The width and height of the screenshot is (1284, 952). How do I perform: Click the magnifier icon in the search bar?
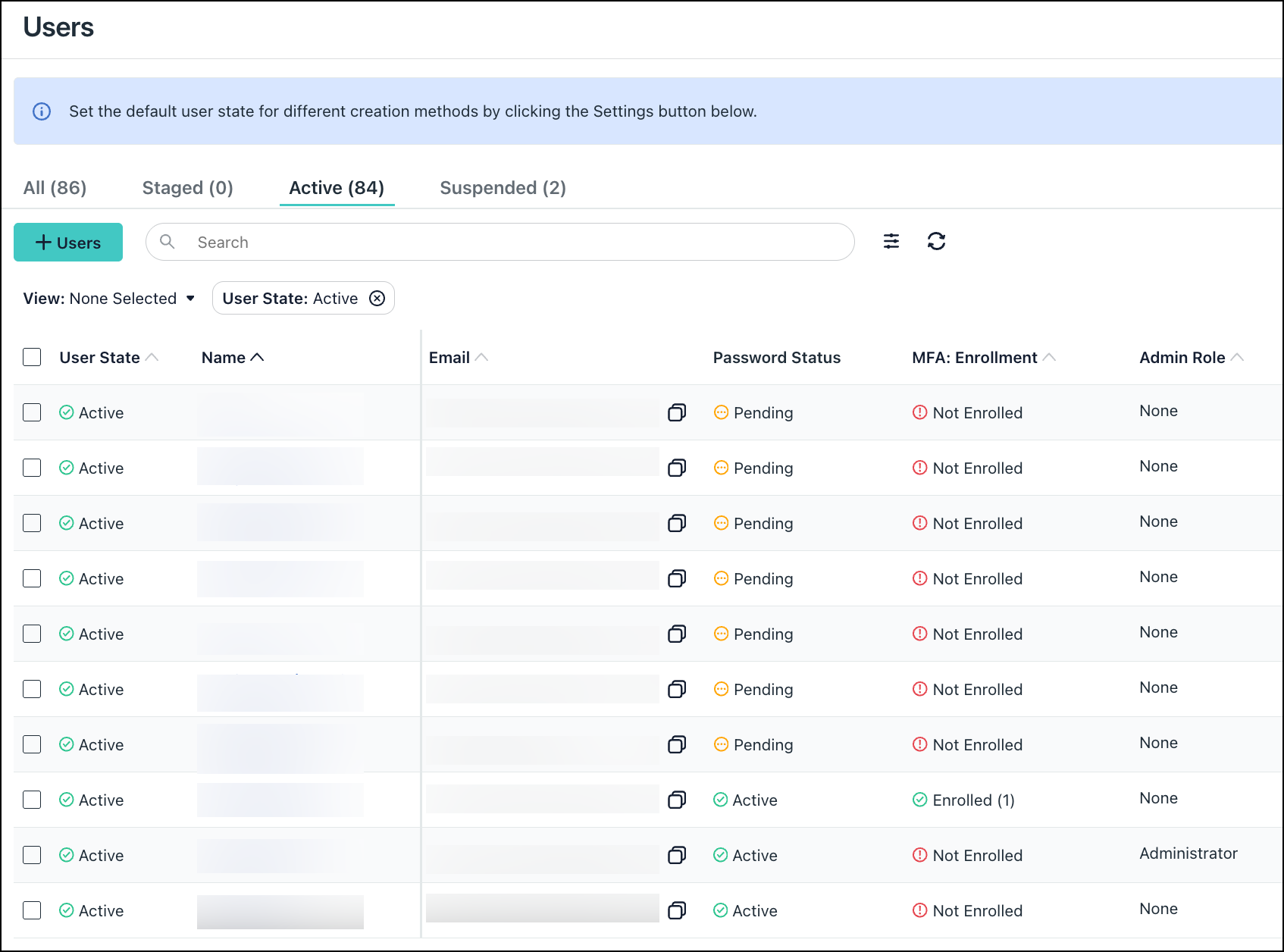(167, 241)
